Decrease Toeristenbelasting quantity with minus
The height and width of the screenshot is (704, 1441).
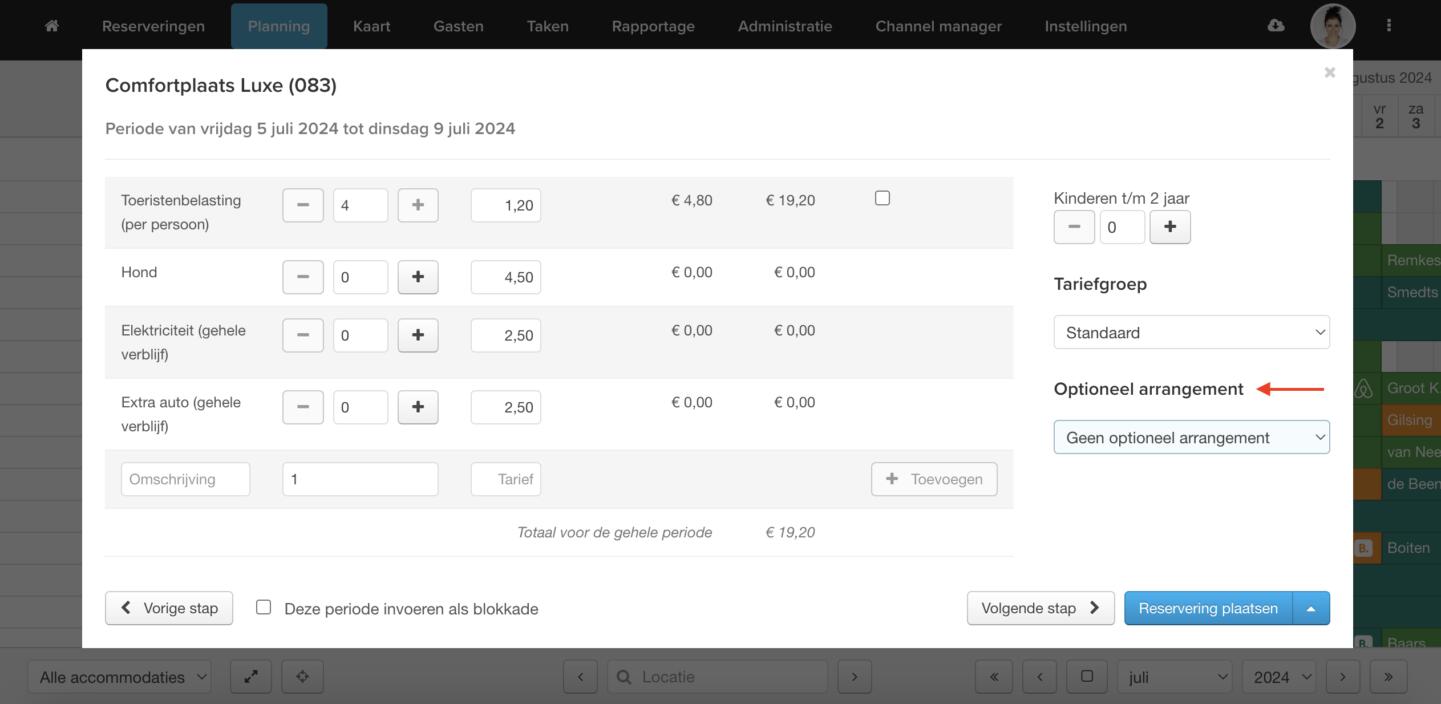pos(303,205)
